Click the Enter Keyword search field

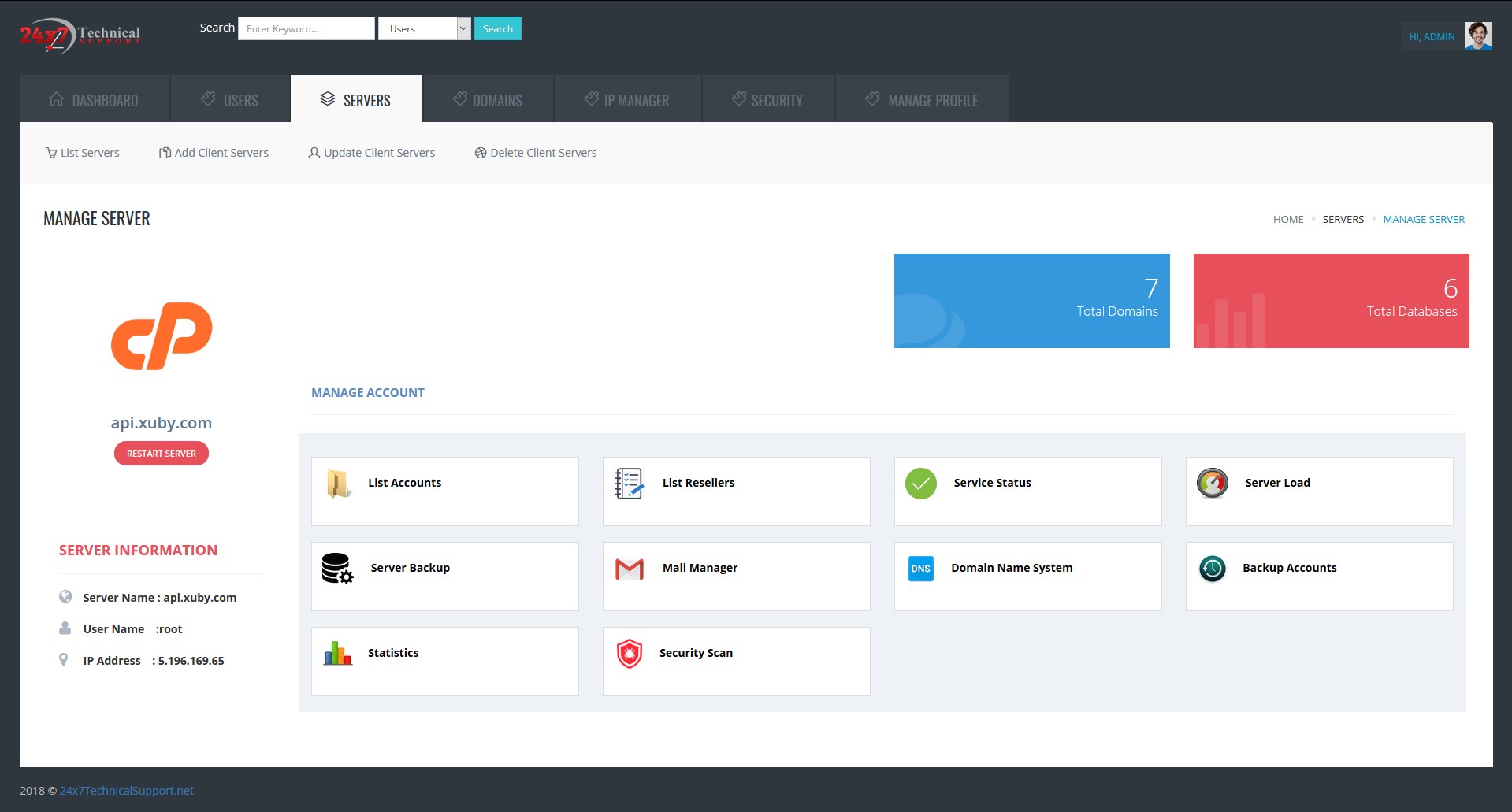[x=306, y=28]
